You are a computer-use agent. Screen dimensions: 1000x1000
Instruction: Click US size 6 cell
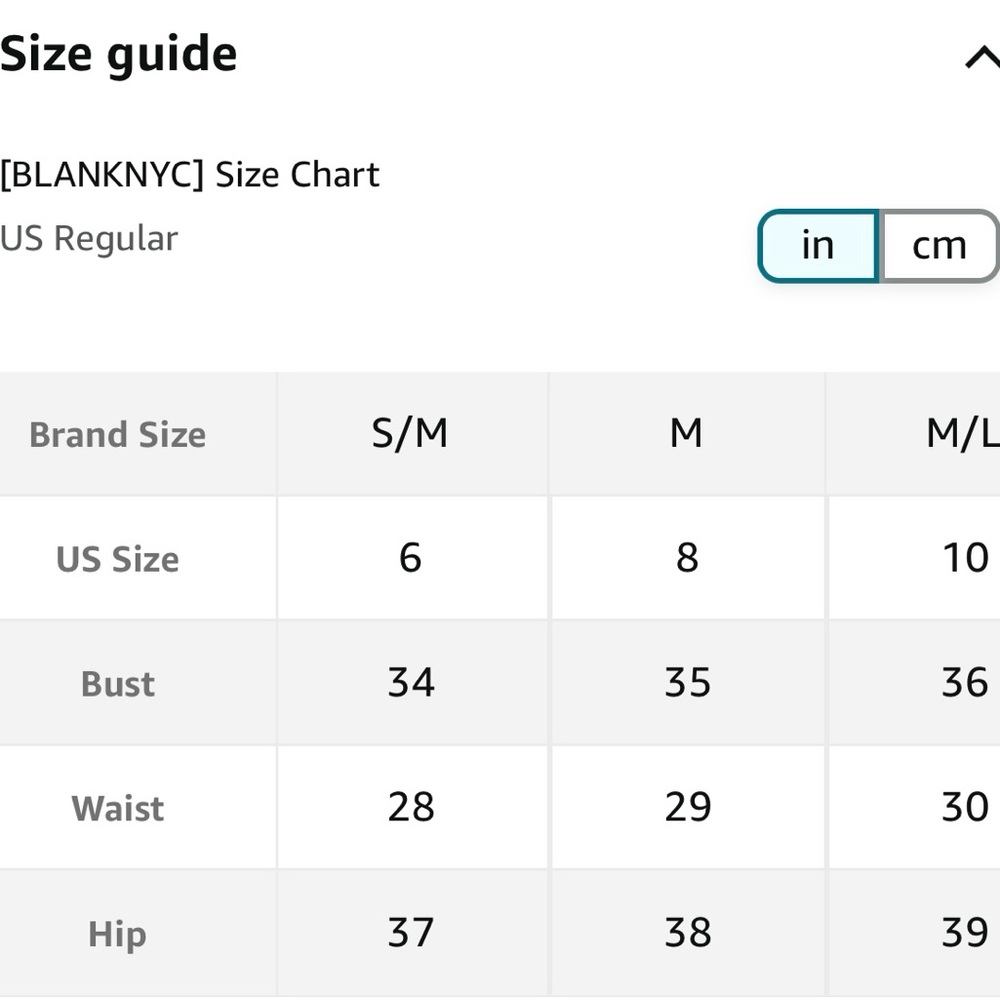(x=410, y=557)
